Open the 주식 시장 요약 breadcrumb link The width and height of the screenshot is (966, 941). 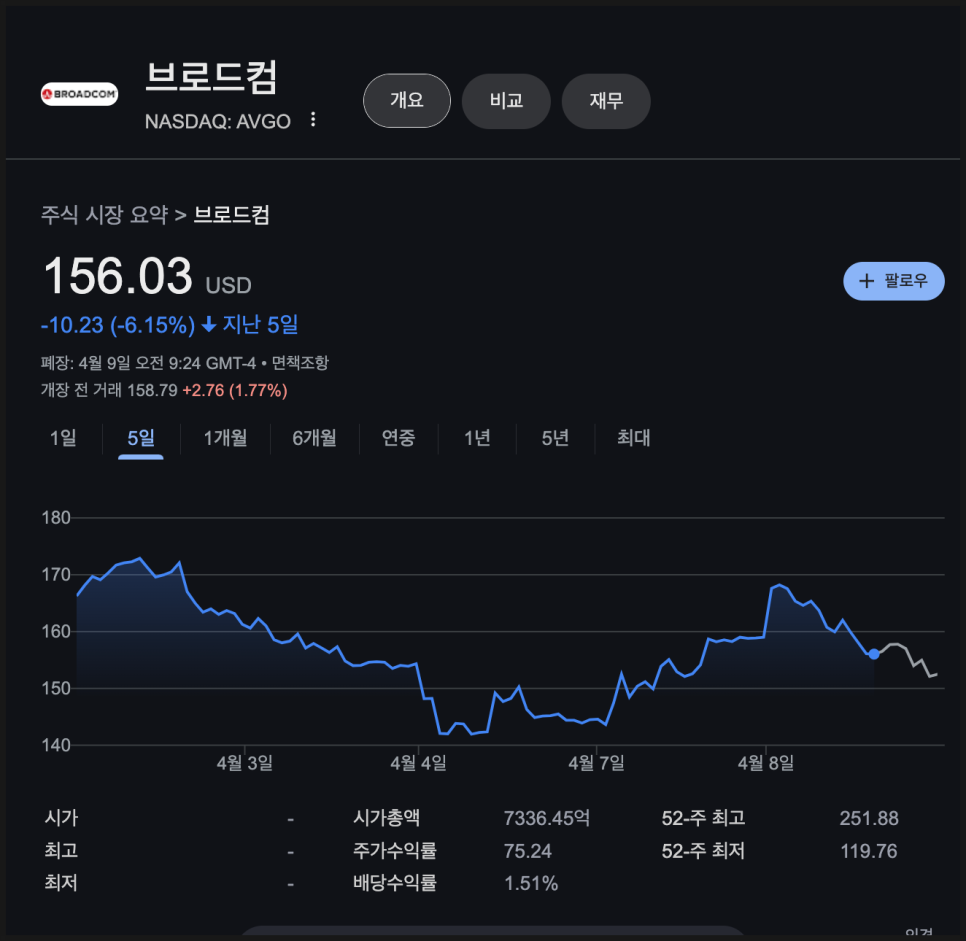point(104,214)
